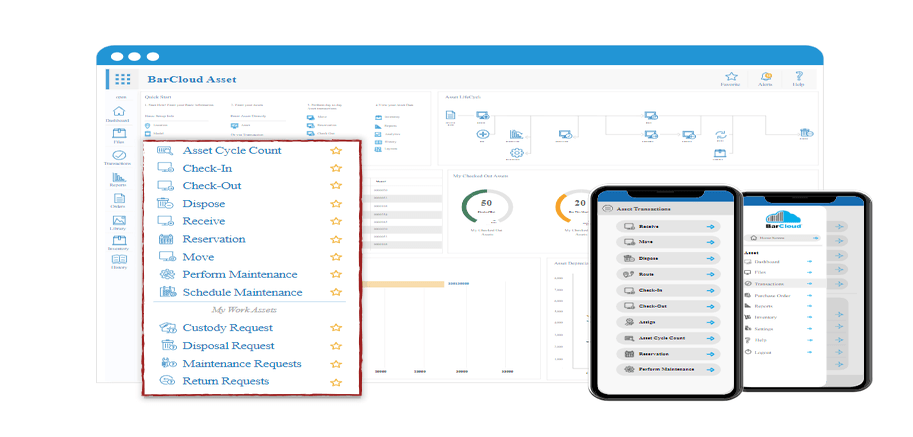913x437 pixels.
Task: Toggle favorite star for Check-In
Action: (x=335, y=168)
